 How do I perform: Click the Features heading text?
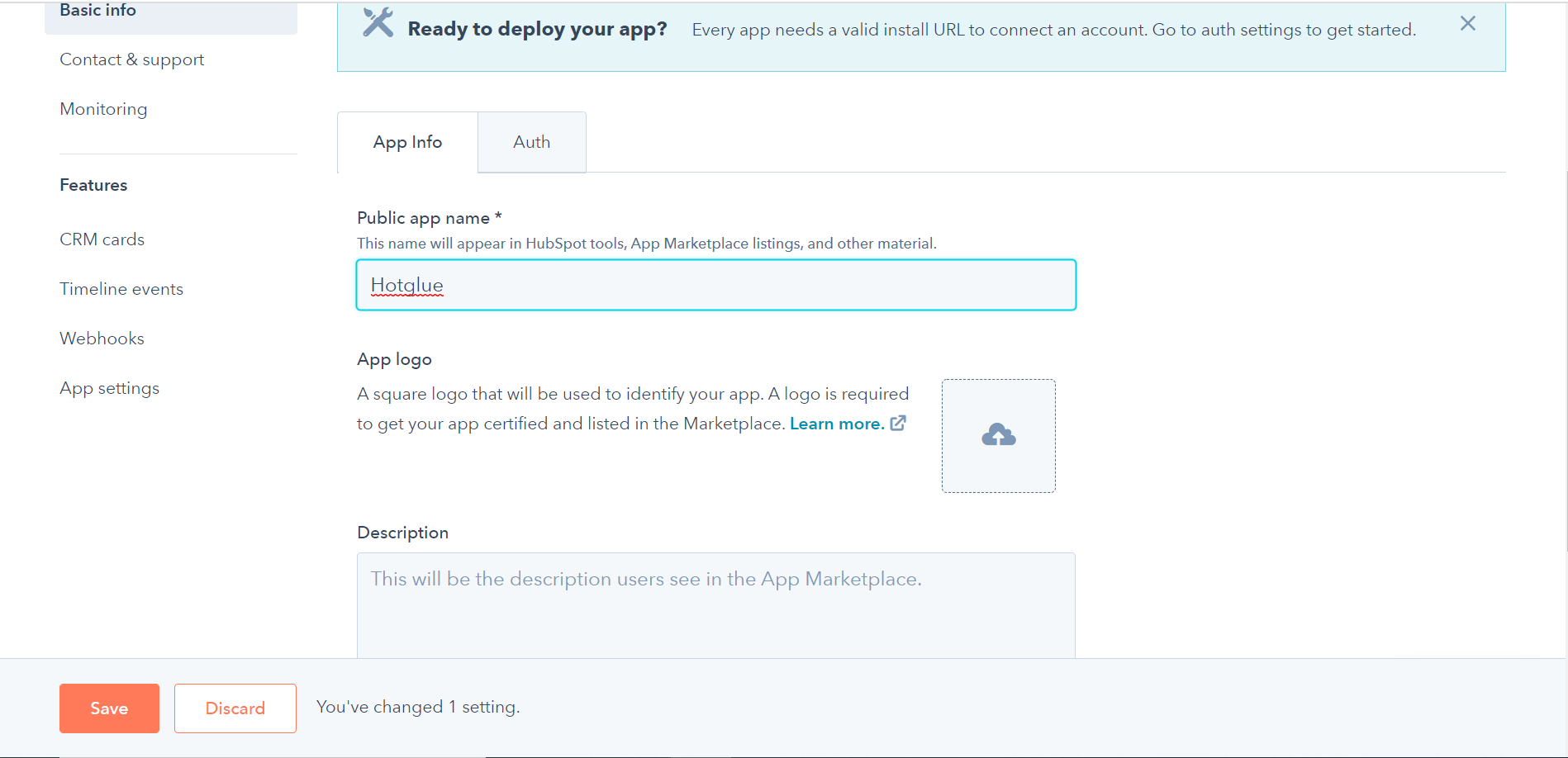(93, 185)
